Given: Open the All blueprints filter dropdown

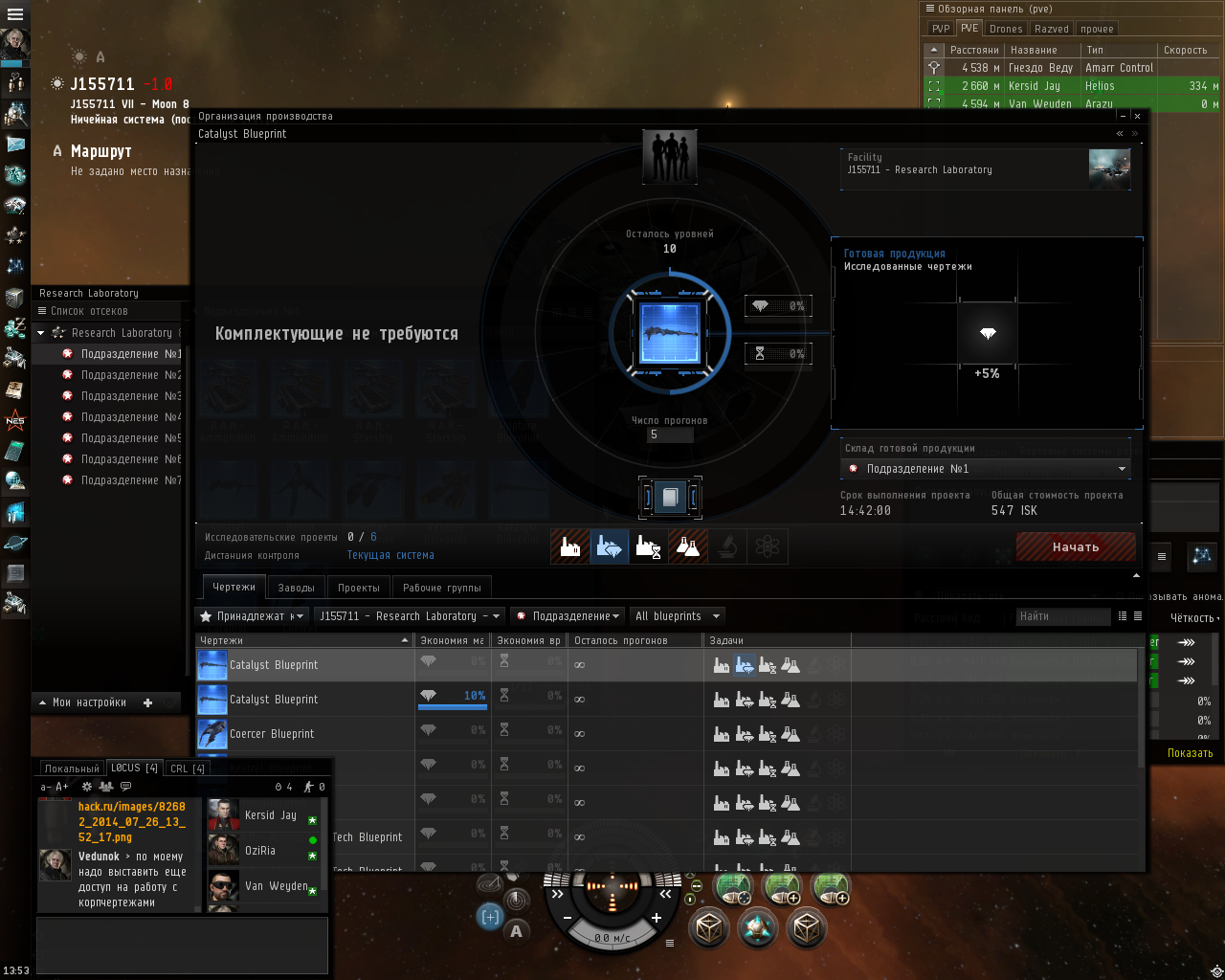Looking at the screenshot, I should pyautogui.click(x=678, y=616).
